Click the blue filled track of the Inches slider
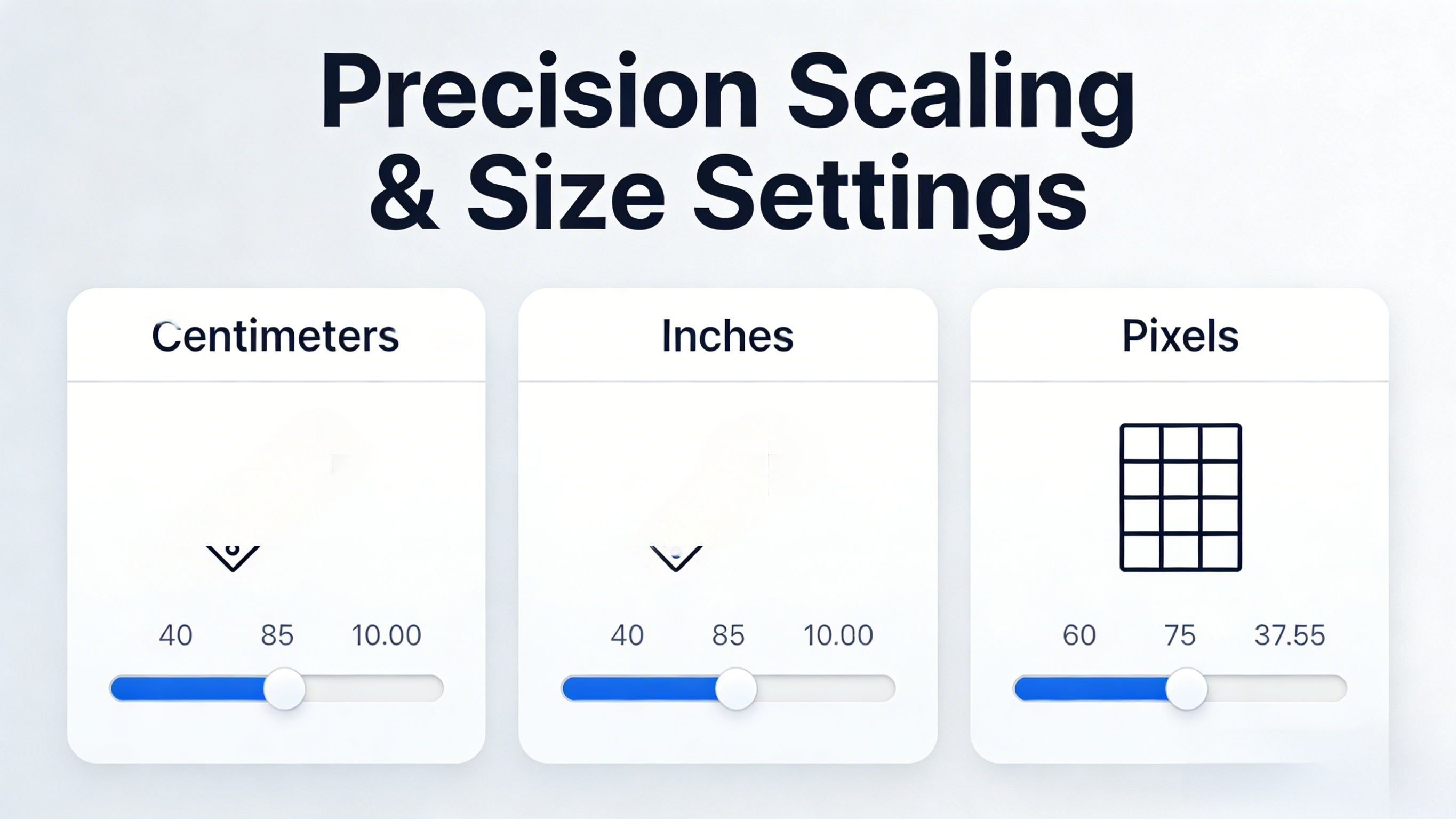1456x819 pixels. click(639, 689)
